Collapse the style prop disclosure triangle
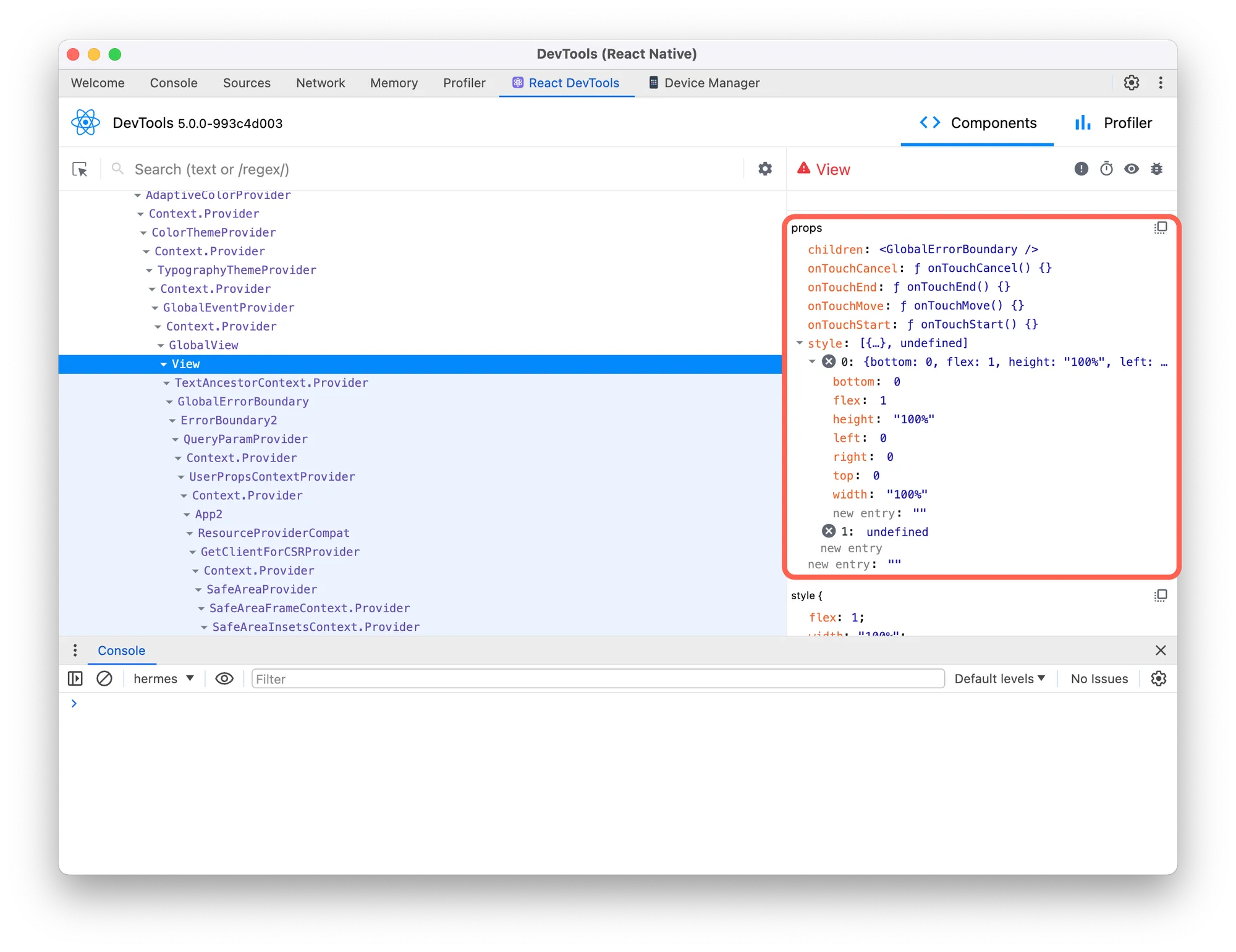This screenshot has width=1236, height=952. pyautogui.click(x=799, y=343)
